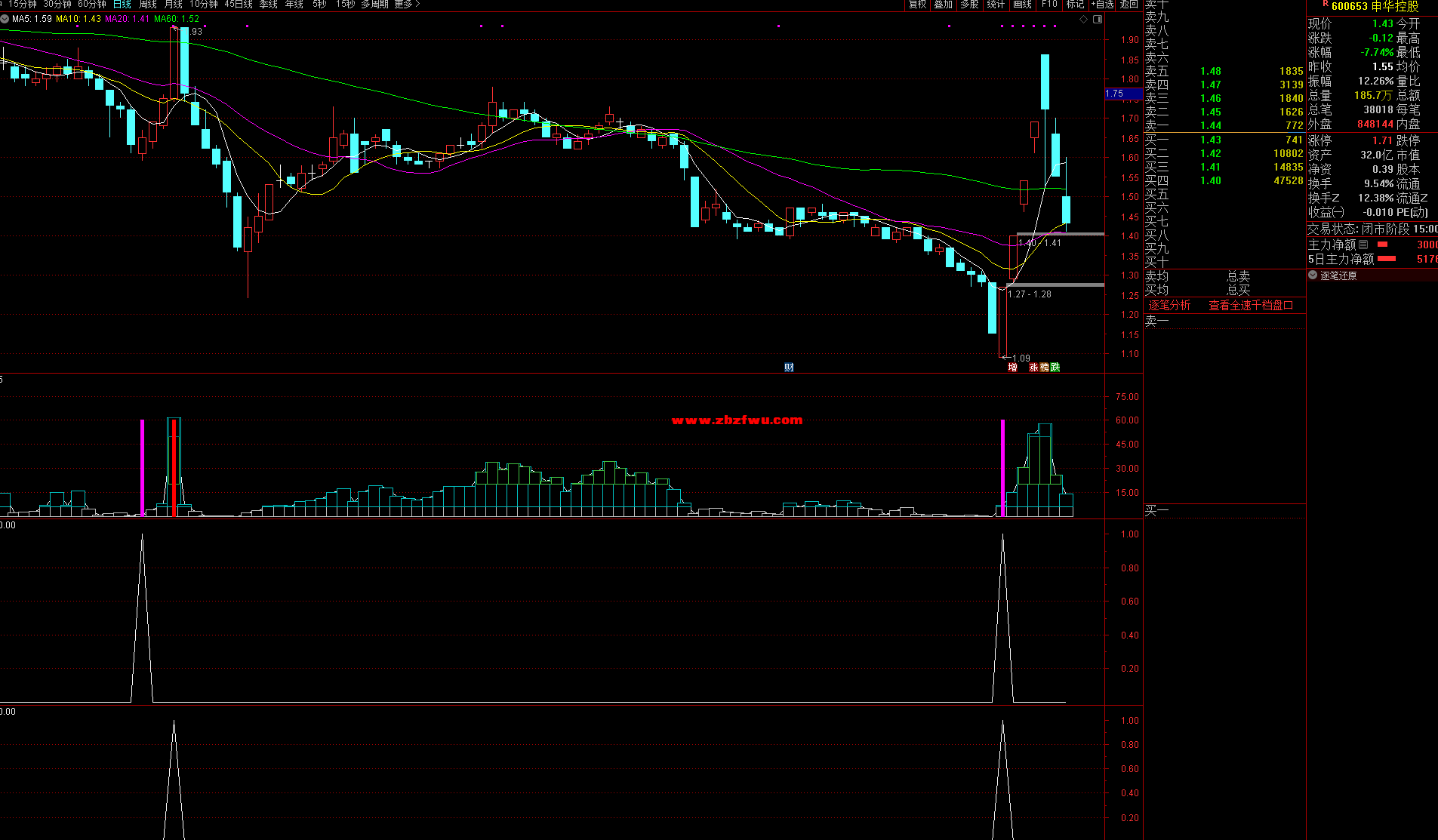1438x840 pixels.
Task: Click the 财 financial marker on chart
Action: [x=789, y=368]
